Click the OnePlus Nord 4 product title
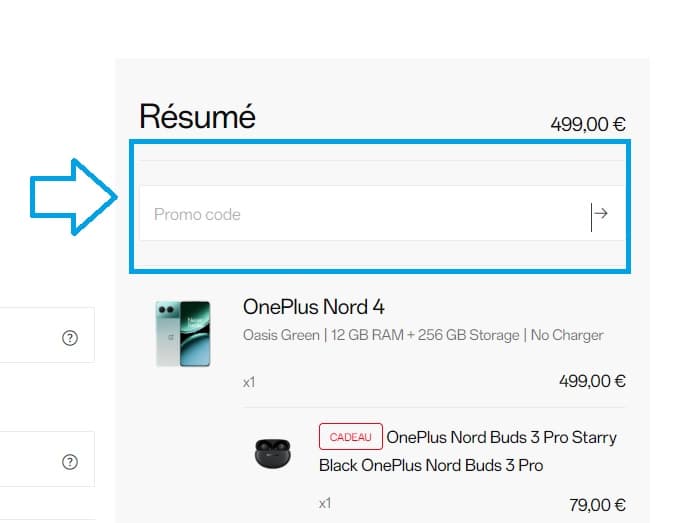The height and width of the screenshot is (523, 684). point(313,306)
